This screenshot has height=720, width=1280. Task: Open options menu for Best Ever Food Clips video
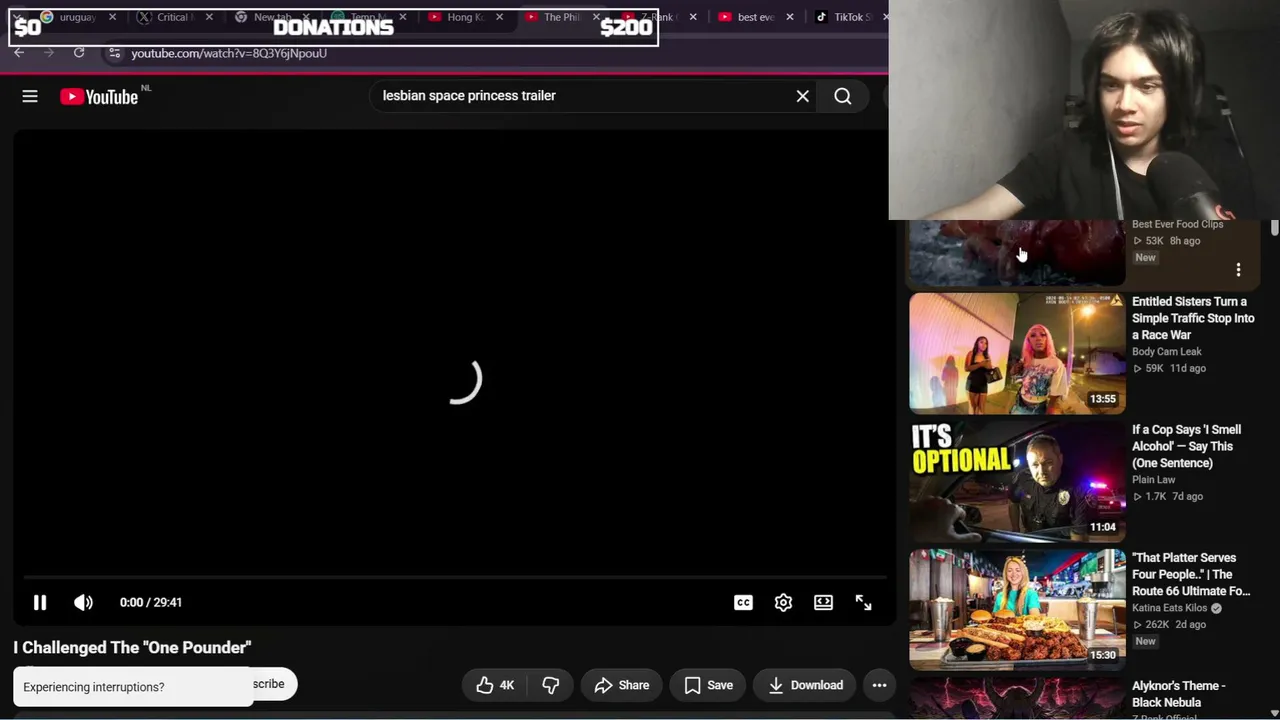[1238, 270]
